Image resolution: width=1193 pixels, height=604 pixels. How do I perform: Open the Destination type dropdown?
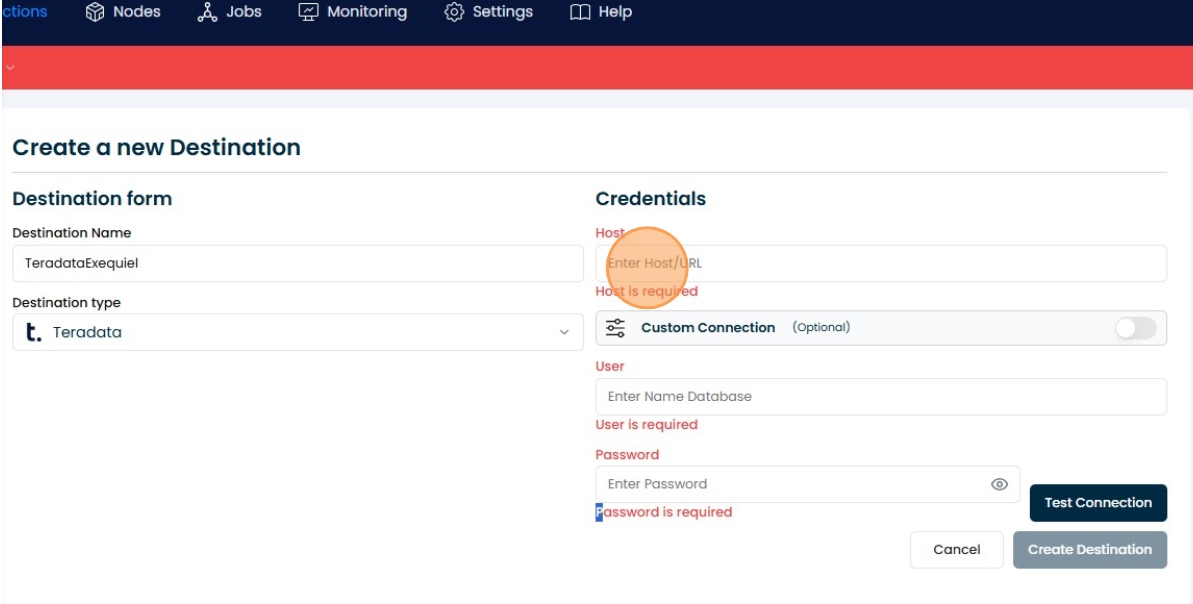coord(297,332)
